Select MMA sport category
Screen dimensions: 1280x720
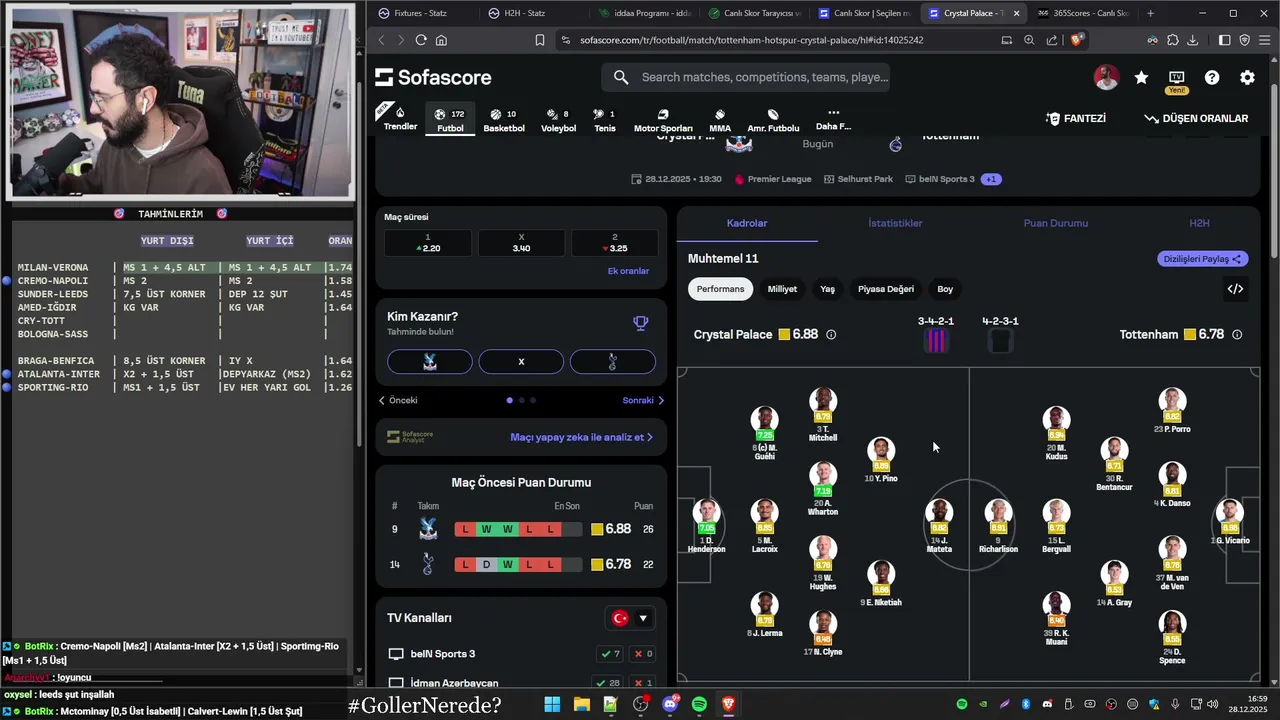[720, 120]
